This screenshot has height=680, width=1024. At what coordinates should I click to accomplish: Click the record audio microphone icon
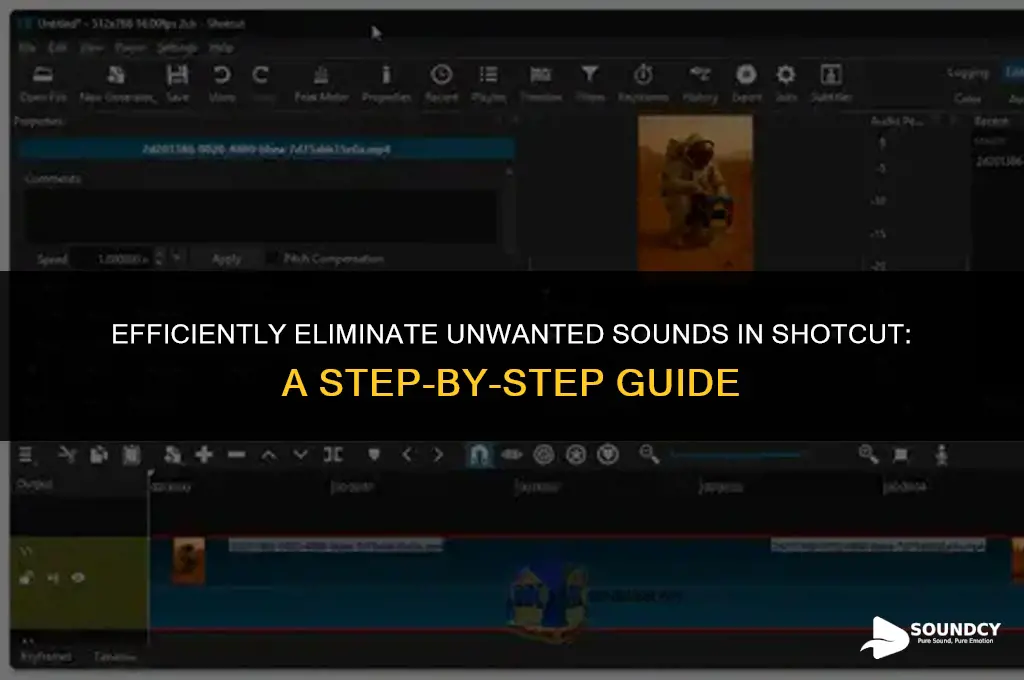941,455
